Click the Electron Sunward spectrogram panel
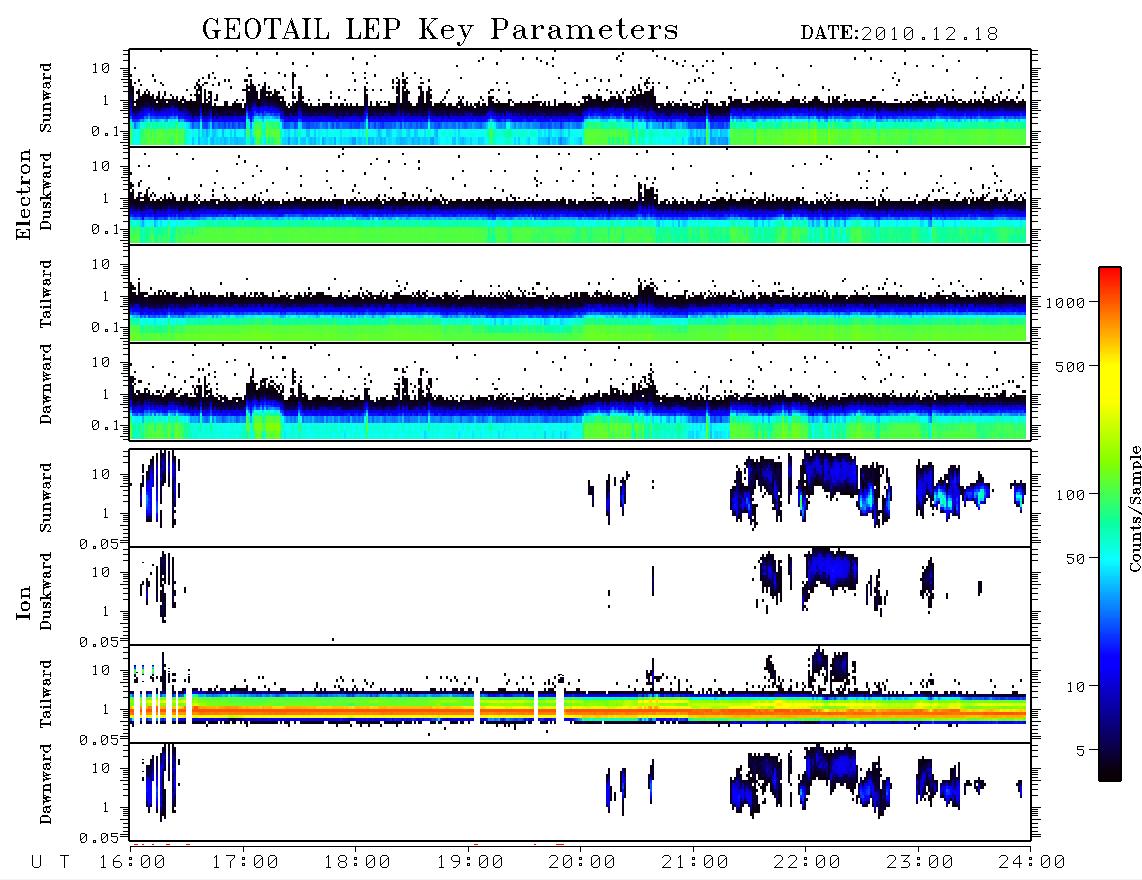1142x880 pixels. pos(580,98)
